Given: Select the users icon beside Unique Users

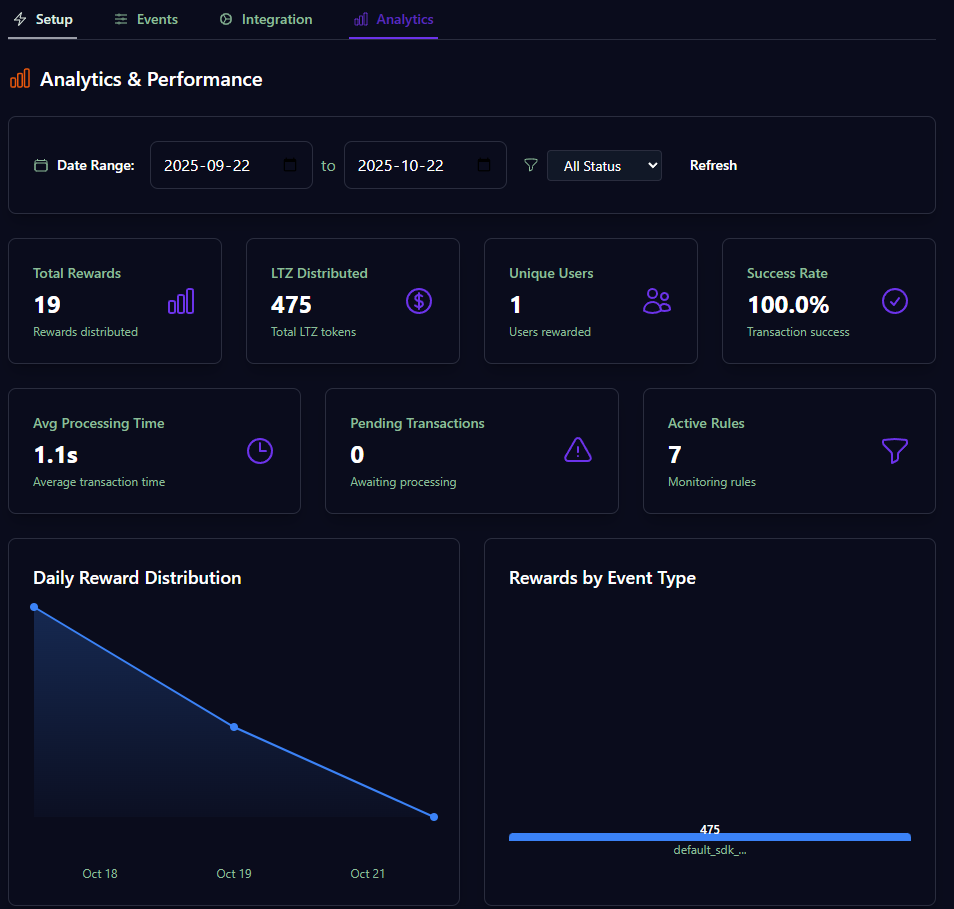Looking at the screenshot, I should pos(657,301).
